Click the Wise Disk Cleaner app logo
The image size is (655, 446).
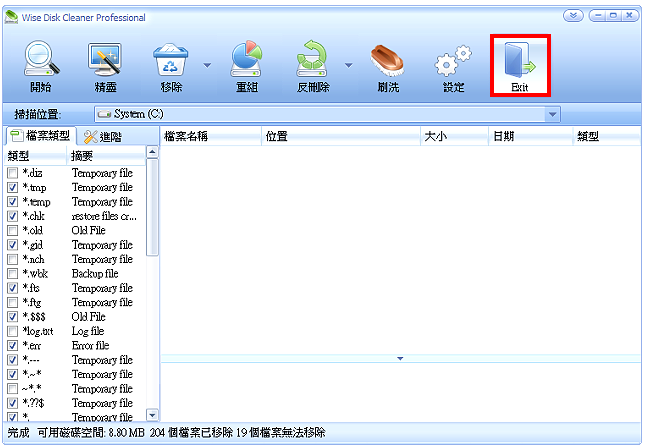pyautogui.click(x=11, y=17)
